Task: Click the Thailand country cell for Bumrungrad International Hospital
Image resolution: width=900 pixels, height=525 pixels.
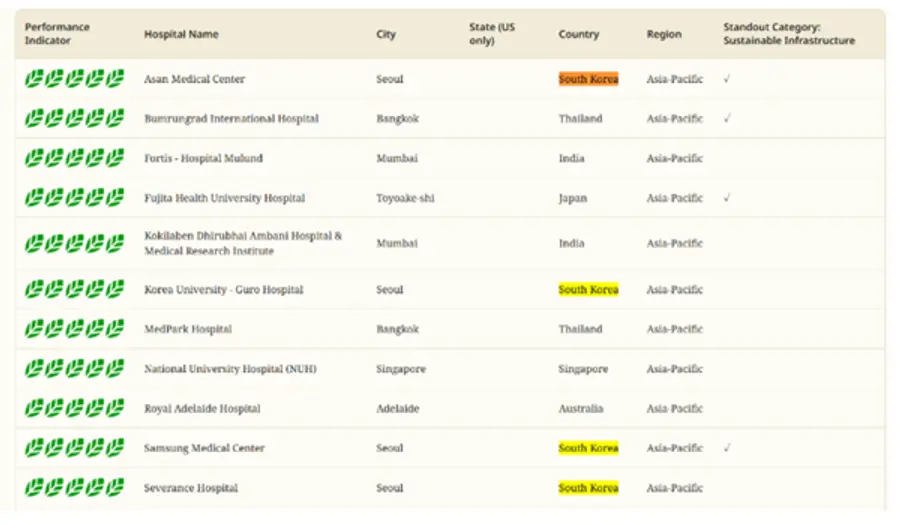Action: click(580, 118)
